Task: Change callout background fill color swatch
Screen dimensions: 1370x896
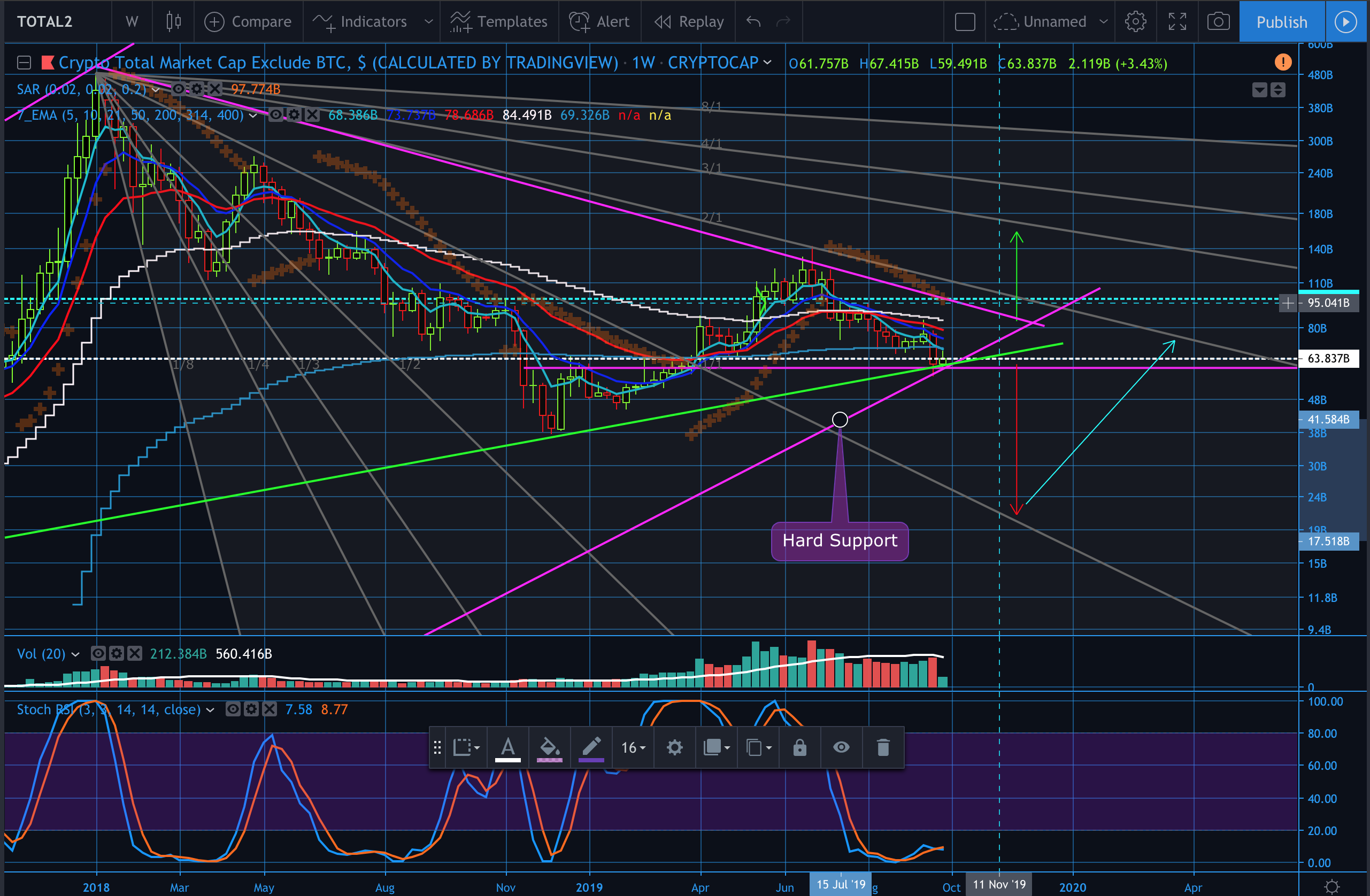Action: click(x=549, y=747)
